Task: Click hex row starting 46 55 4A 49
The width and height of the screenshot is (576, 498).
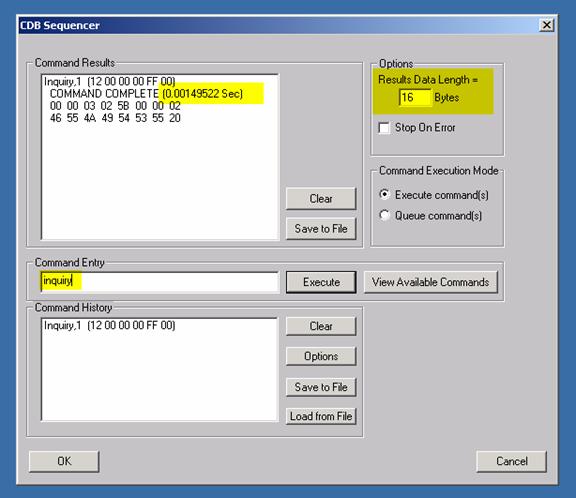Action: (115, 118)
